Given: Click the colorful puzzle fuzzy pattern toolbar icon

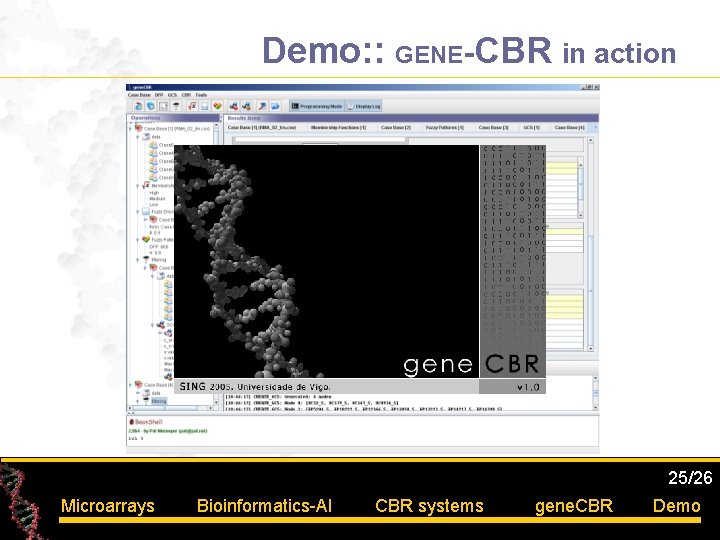Looking at the screenshot, I should pos(217,106).
